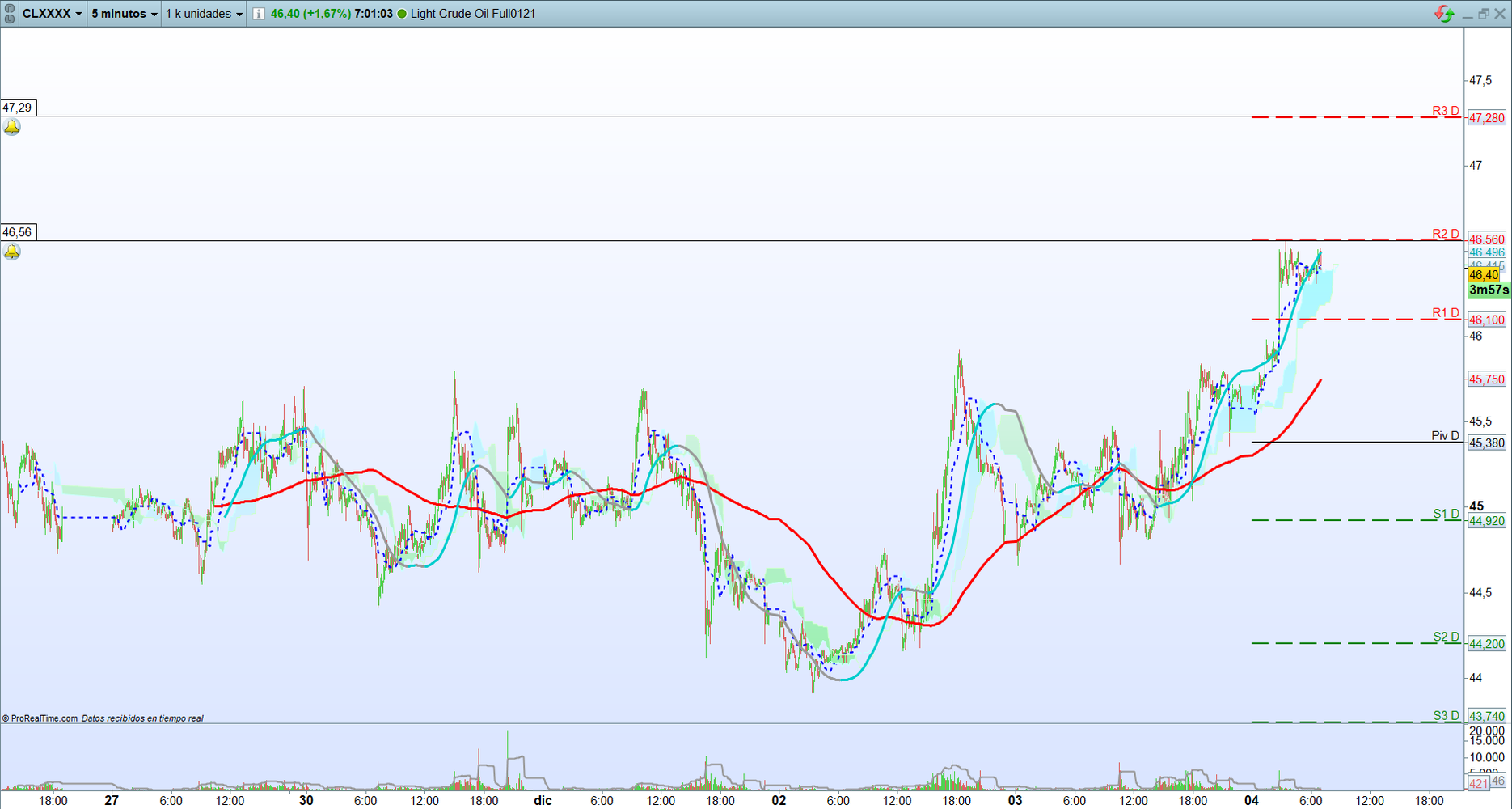Close the chart window
The height and width of the screenshot is (809, 1512).
1500,14
